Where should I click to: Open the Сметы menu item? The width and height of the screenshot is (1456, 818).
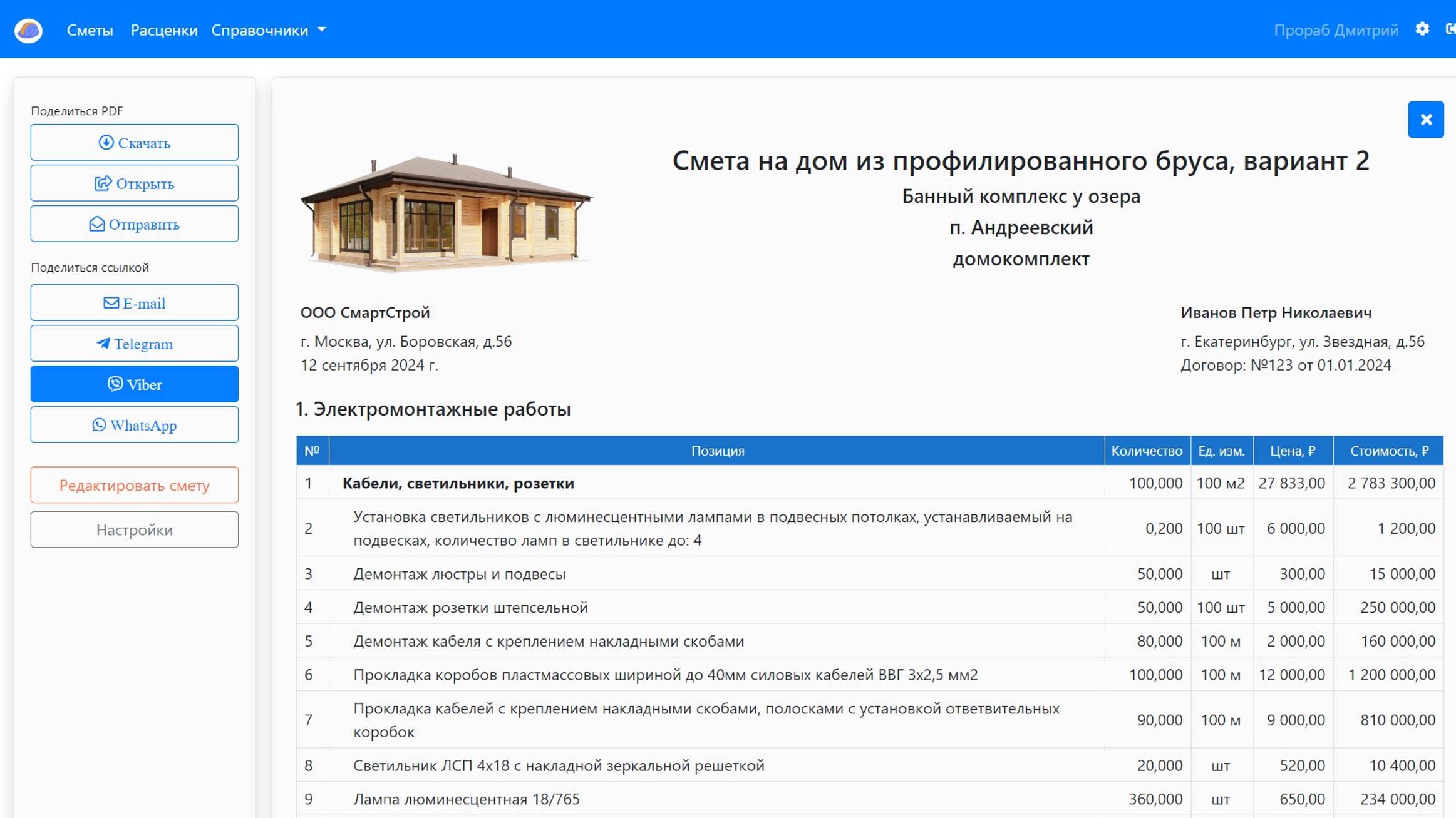click(90, 30)
